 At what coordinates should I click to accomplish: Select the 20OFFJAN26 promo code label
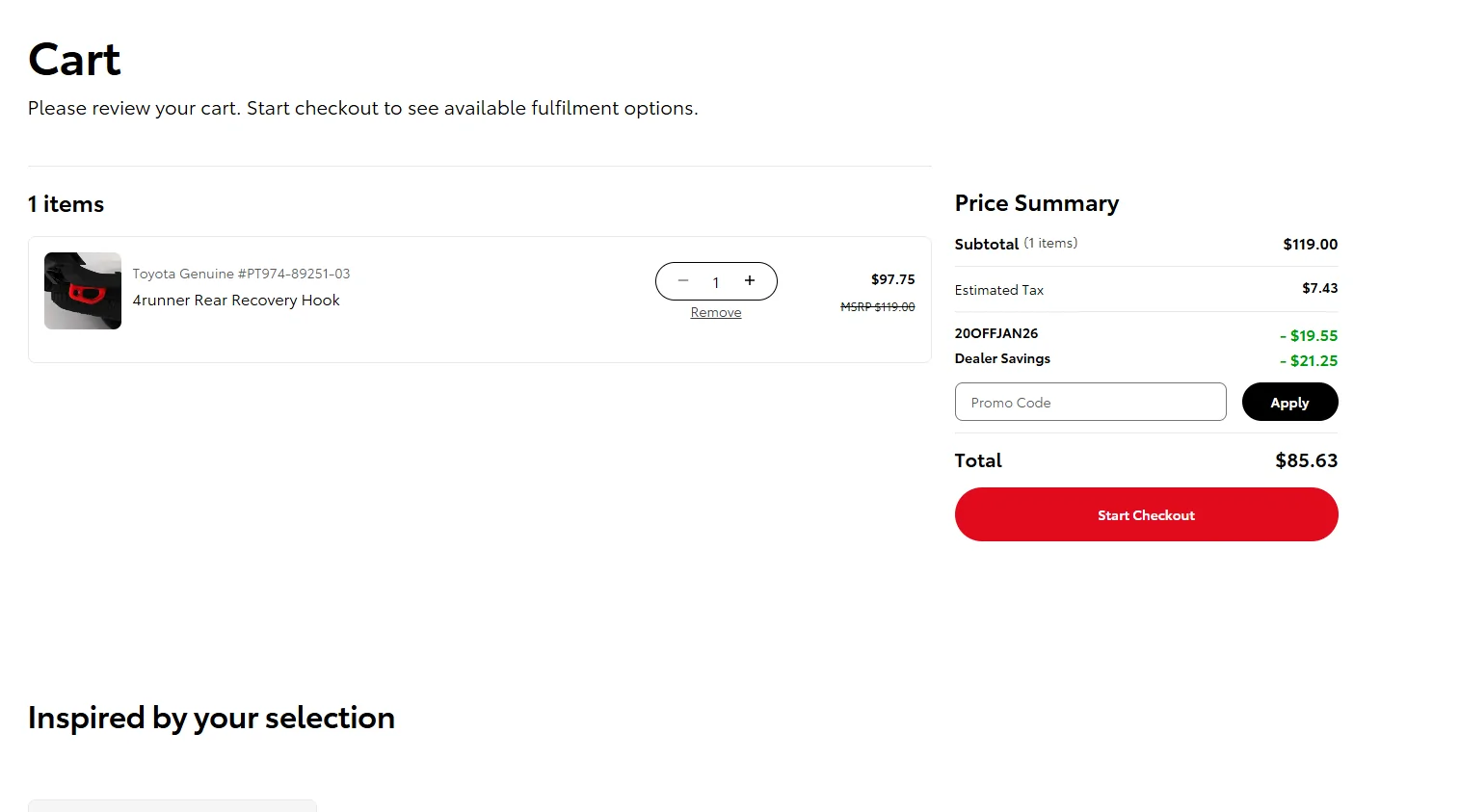pos(996,333)
